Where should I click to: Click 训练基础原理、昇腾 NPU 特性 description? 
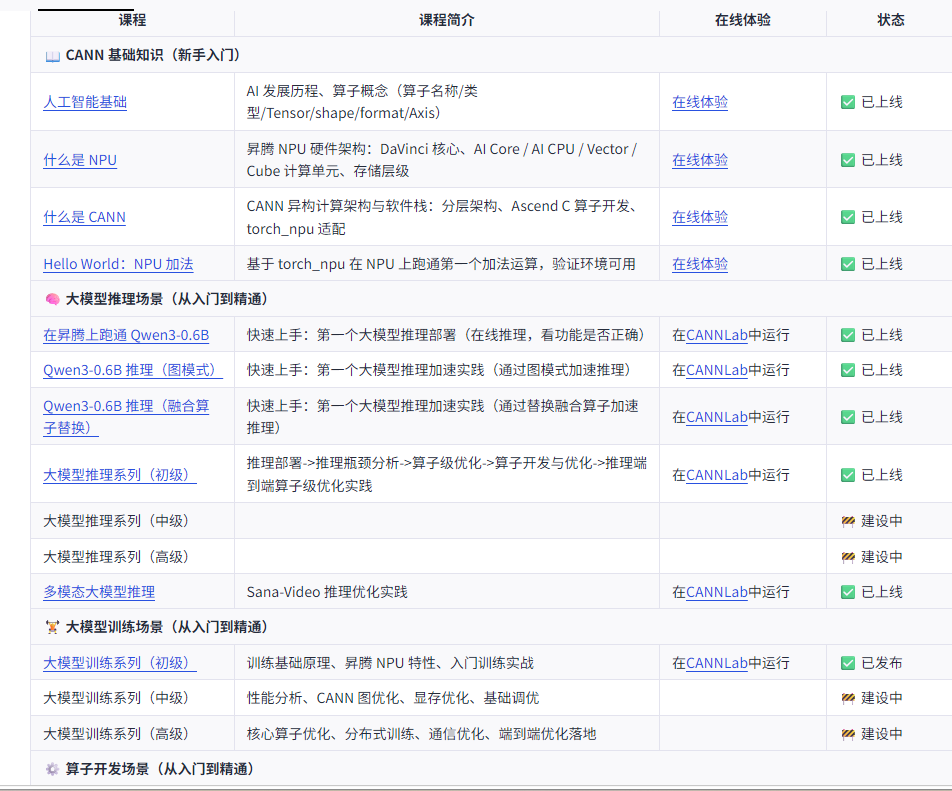(x=390, y=663)
